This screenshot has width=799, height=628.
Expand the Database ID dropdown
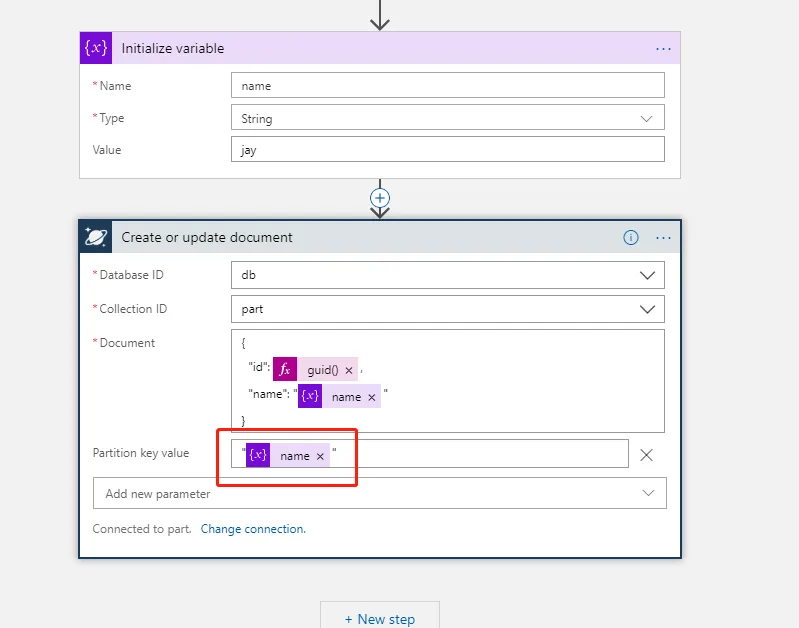[647, 275]
